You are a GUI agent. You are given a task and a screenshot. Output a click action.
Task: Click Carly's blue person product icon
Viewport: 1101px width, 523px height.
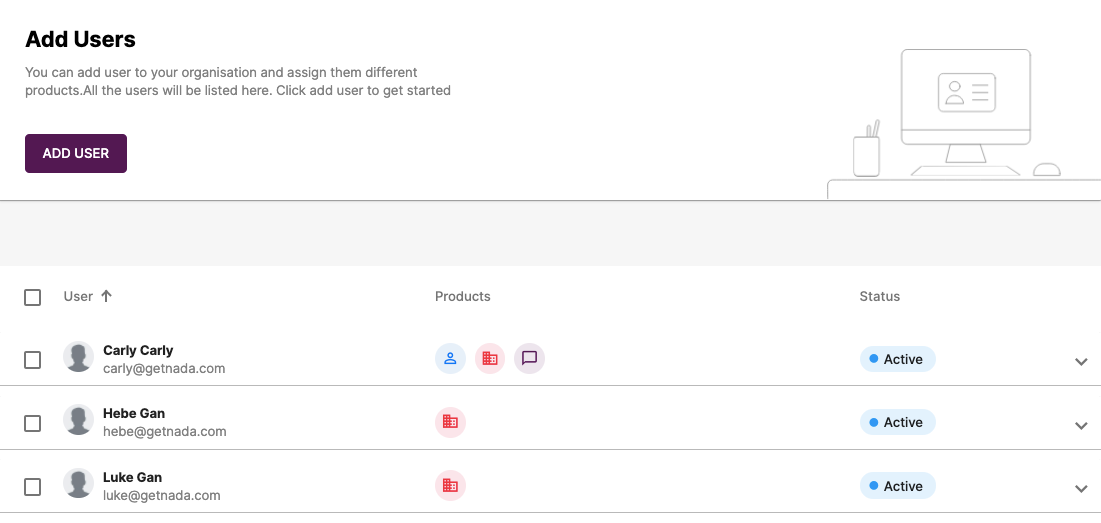click(451, 359)
